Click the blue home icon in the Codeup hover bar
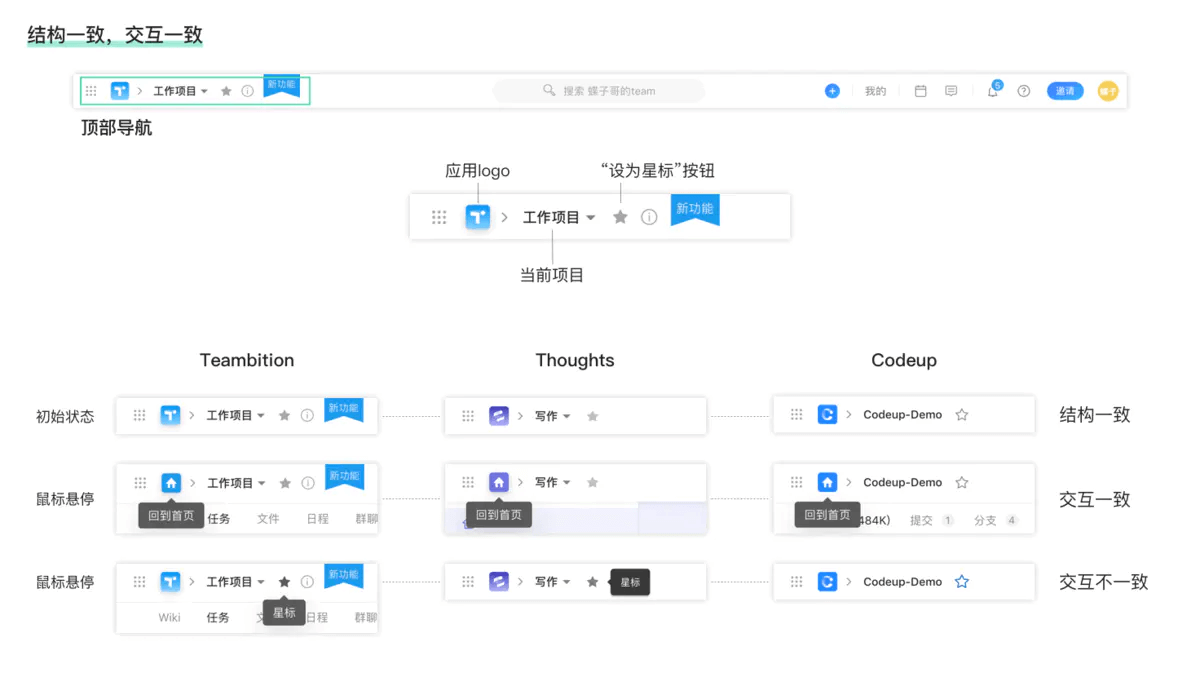Screen dimensions: 1200x673 (827, 482)
